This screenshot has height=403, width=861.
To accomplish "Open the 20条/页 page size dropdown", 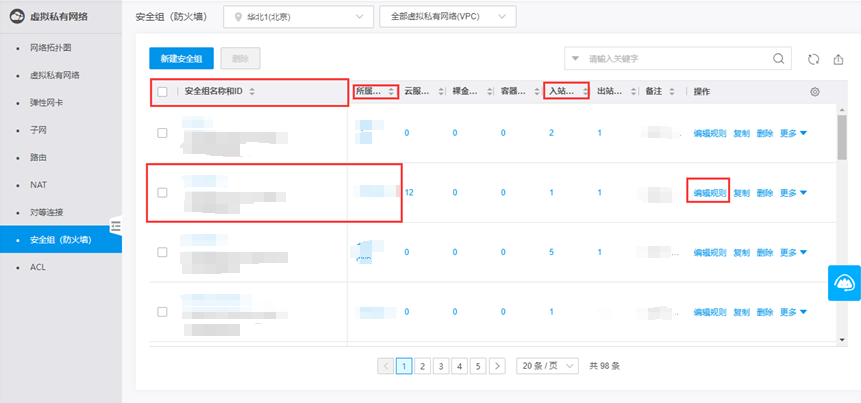I will [x=547, y=366].
